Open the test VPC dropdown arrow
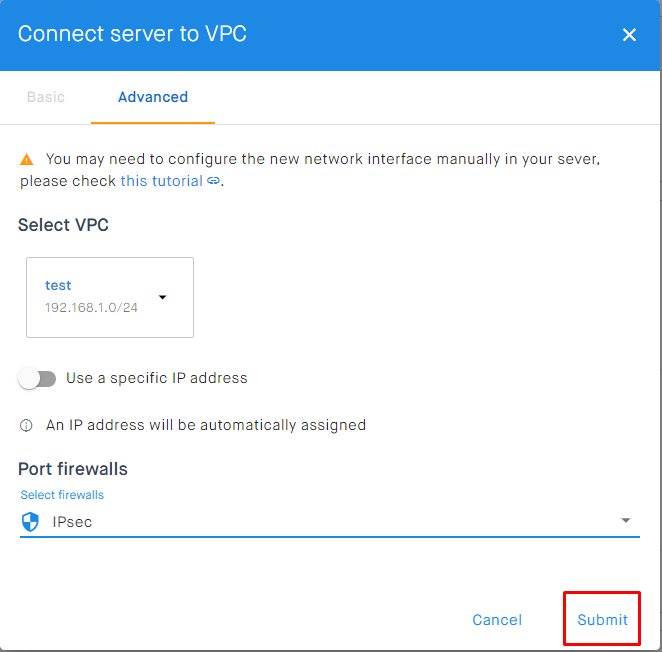662x652 pixels. tap(162, 297)
